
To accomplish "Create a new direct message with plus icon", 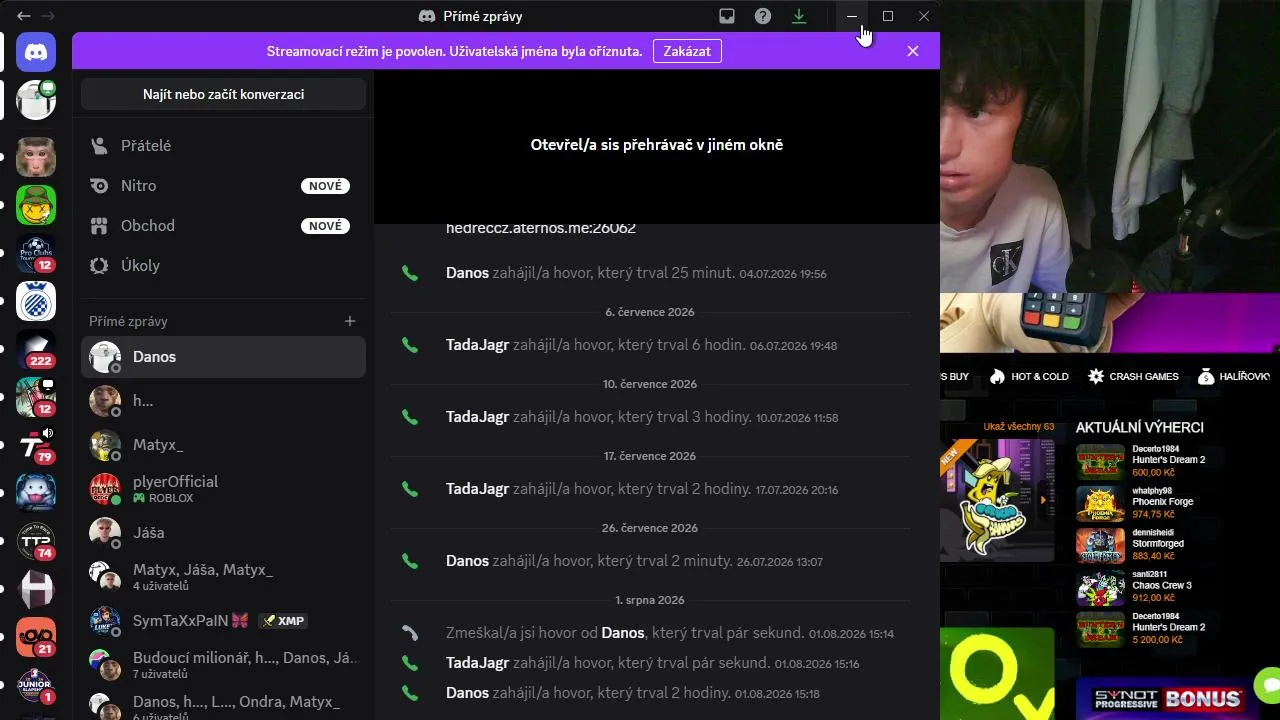I will click(350, 321).
